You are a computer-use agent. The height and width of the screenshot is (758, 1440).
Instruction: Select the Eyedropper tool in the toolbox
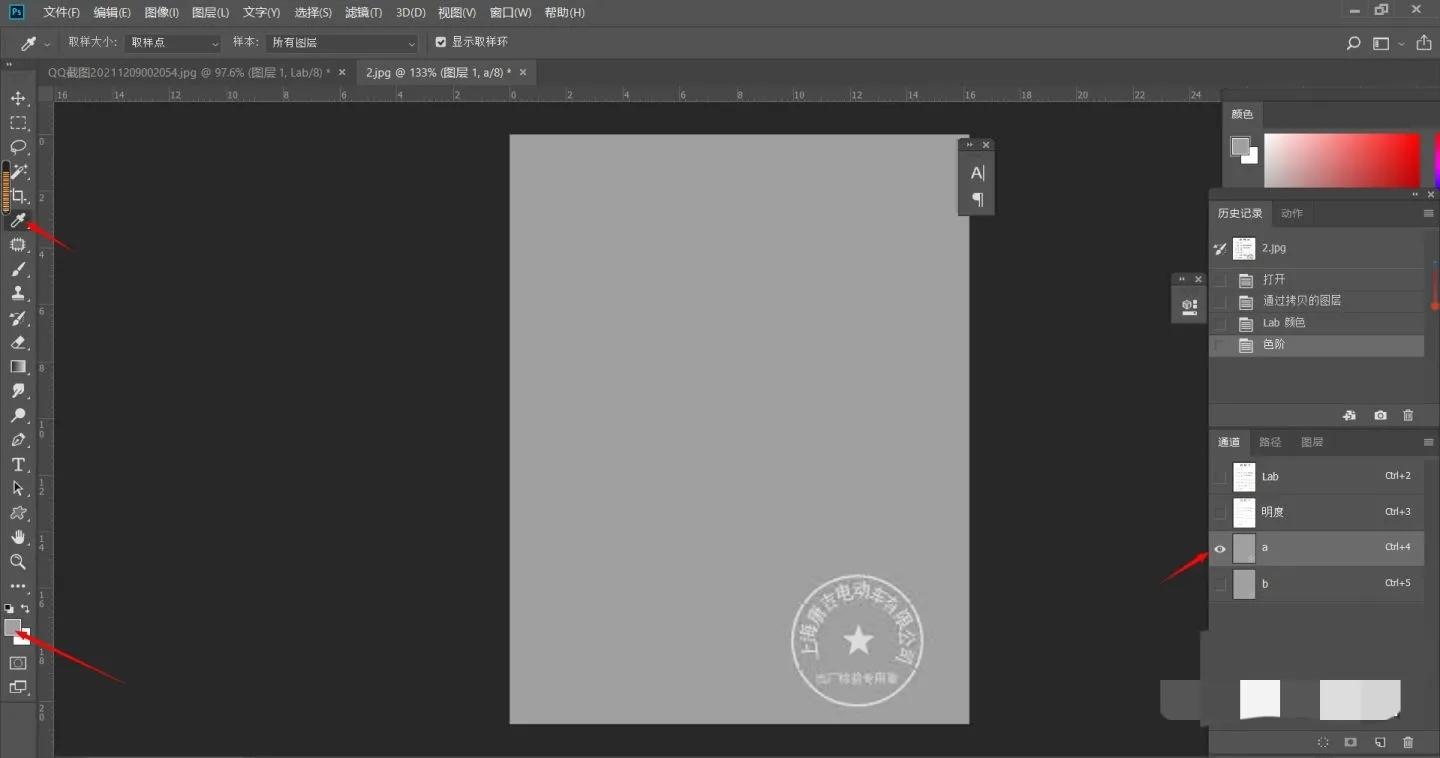tap(18, 220)
